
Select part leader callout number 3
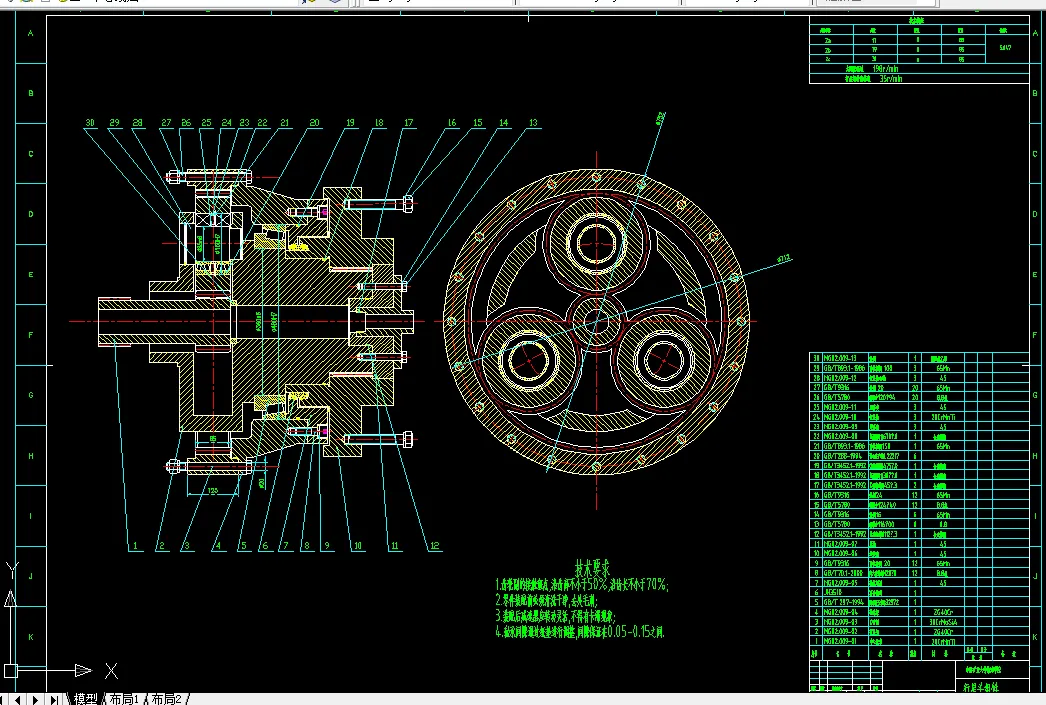(x=187, y=546)
